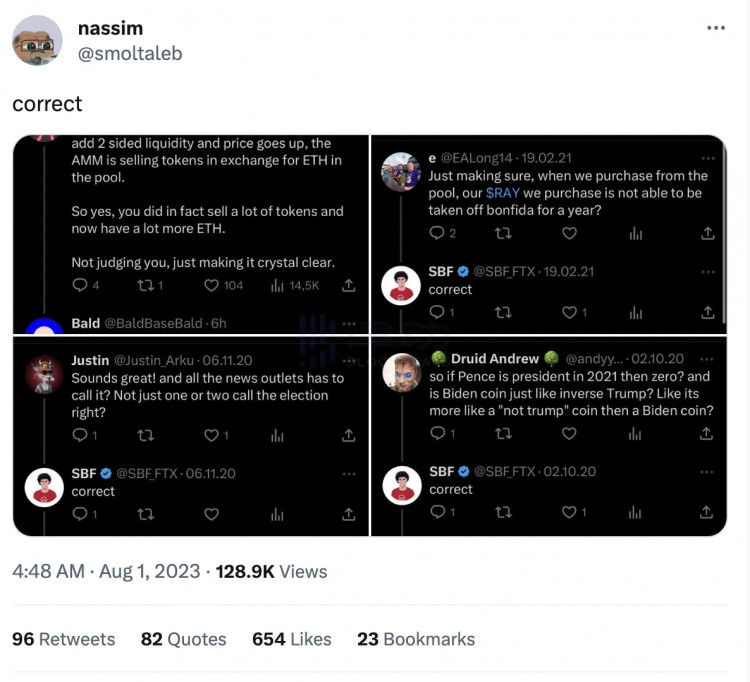Open Druid Andrew's profile picture

[x=401, y=373]
